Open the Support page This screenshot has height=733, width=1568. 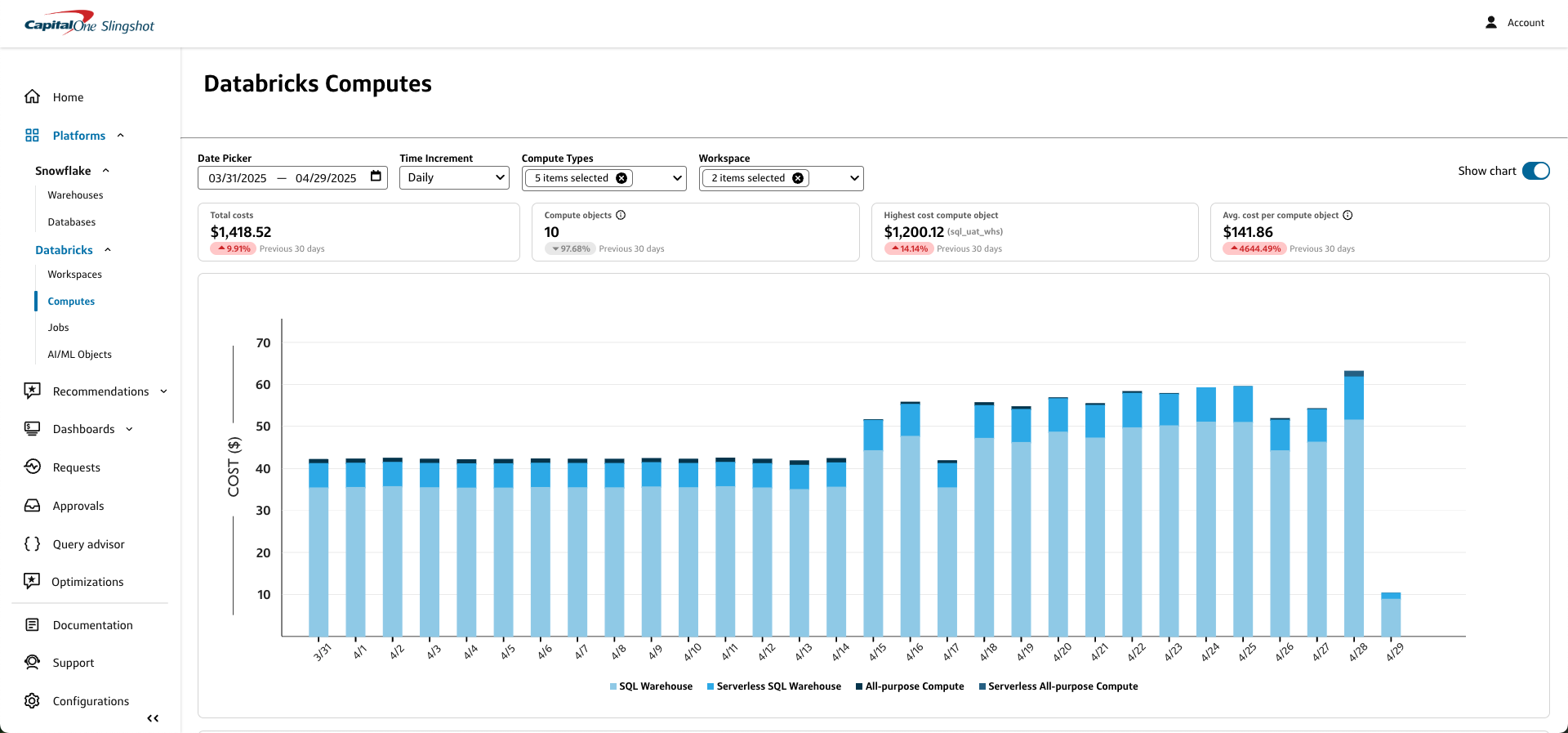click(x=73, y=663)
